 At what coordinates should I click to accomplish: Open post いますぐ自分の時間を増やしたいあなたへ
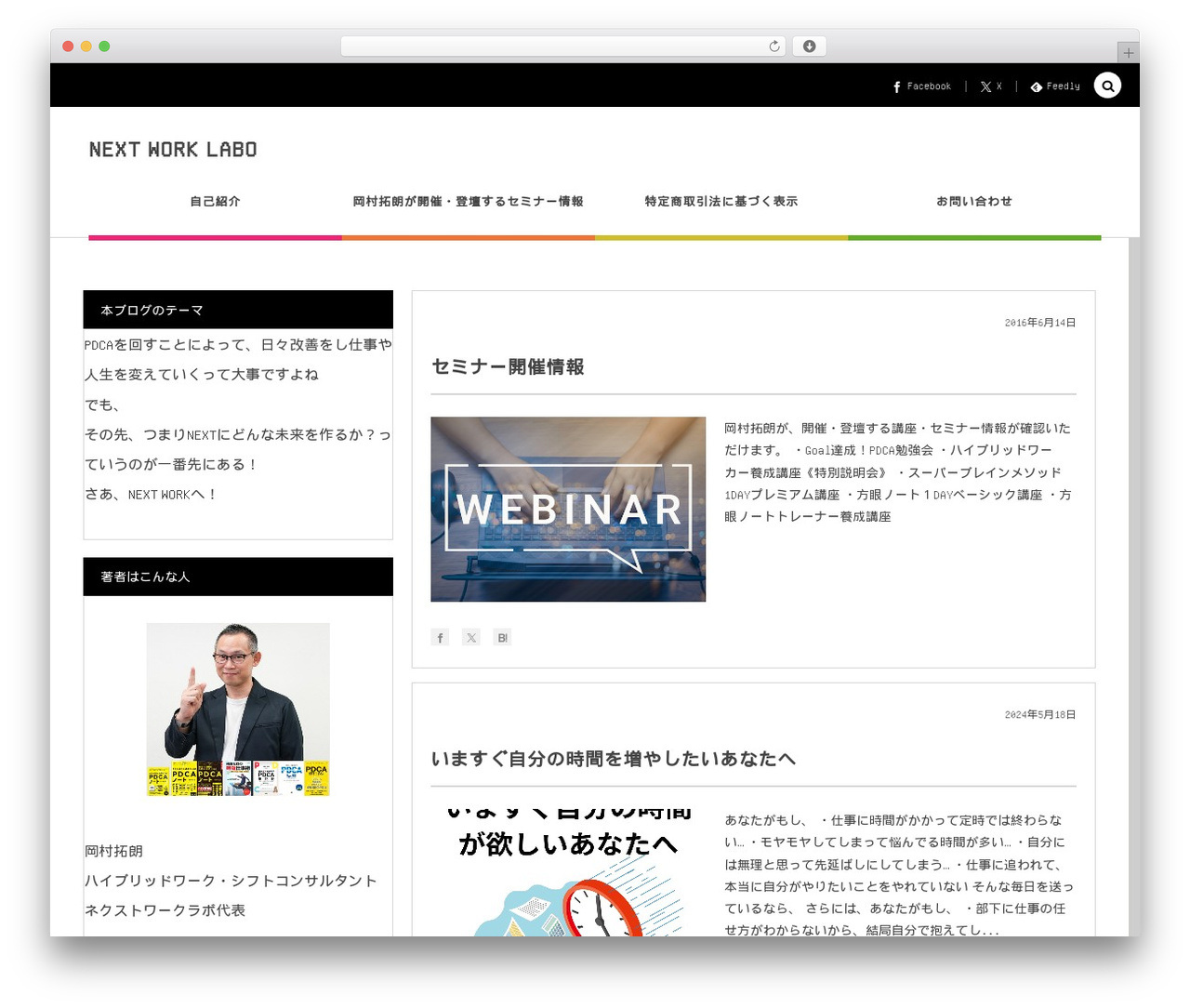(613, 759)
